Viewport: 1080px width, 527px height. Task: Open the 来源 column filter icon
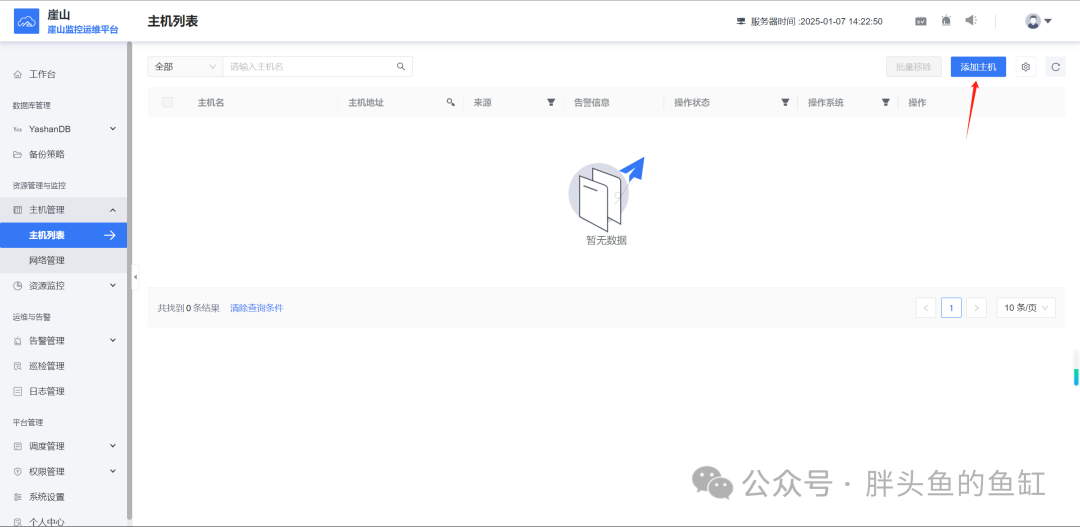point(551,103)
